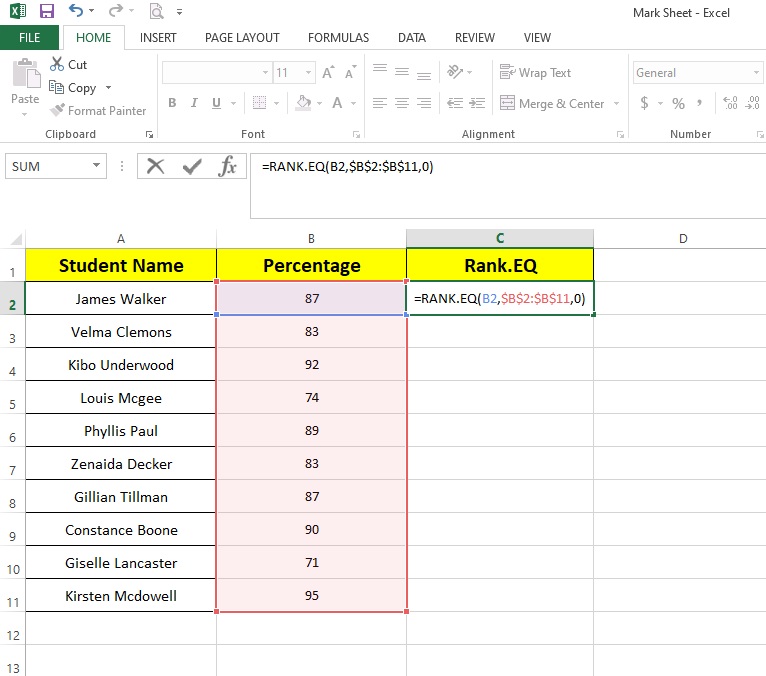The image size is (766, 676).
Task: Click the Orientation text angle icon
Action: coord(455,72)
